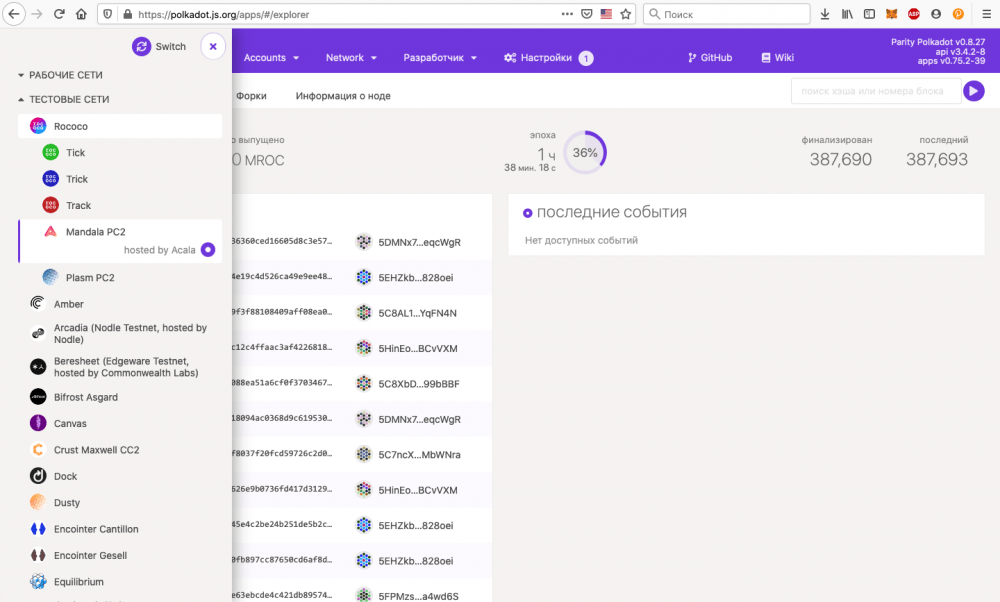Close the network selection sidebar

point(213,47)
